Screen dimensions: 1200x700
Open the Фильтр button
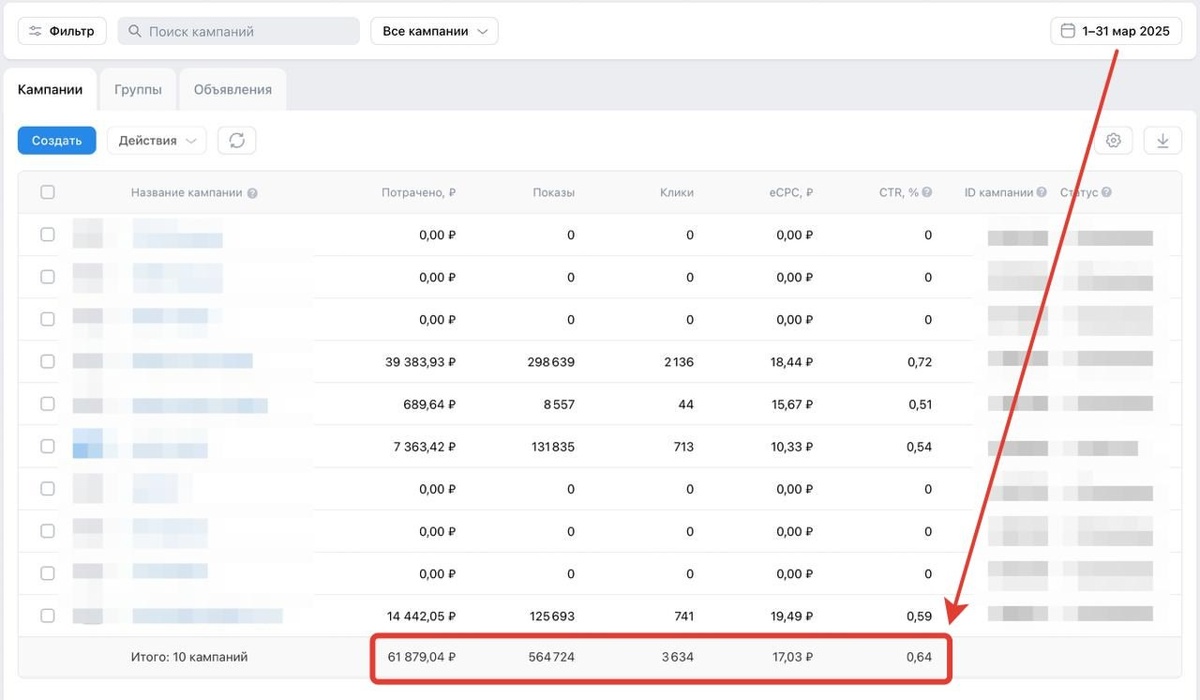pyautogui.click(x=62, y=31)
